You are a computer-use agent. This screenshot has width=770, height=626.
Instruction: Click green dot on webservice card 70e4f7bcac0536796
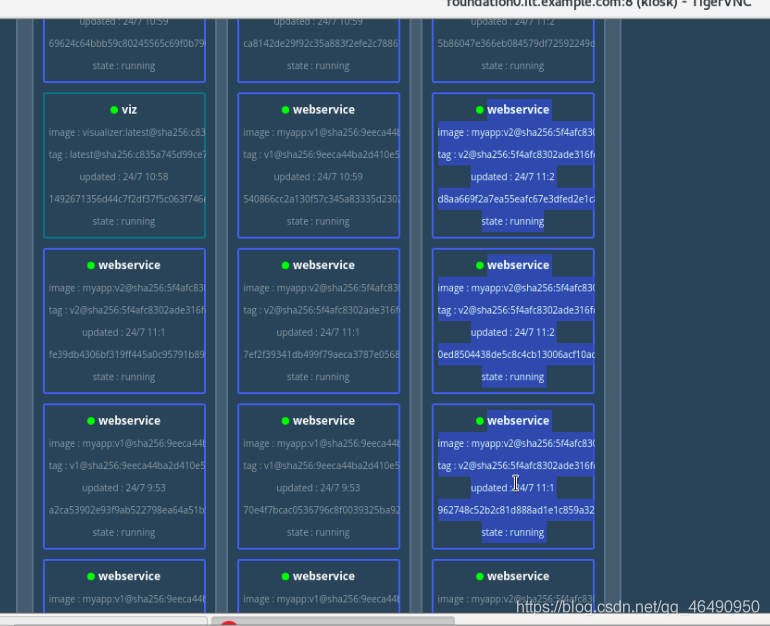click(x=285, y=421)
